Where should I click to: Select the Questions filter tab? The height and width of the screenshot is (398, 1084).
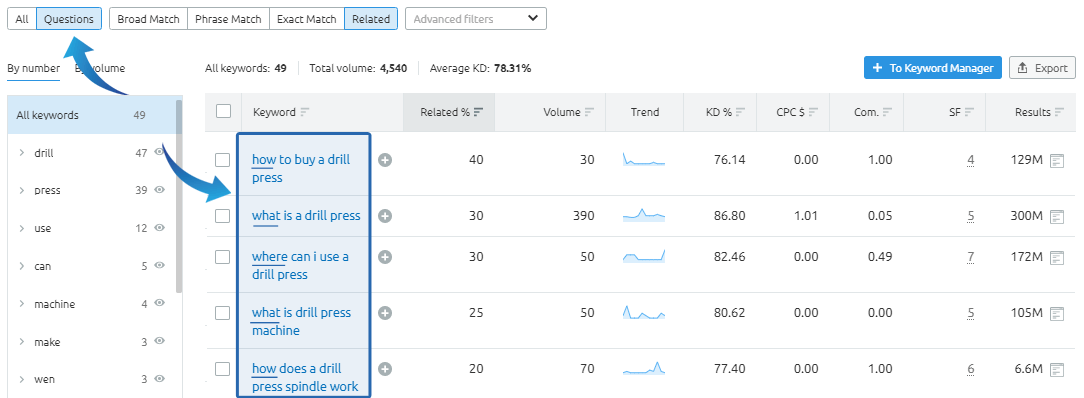(x=69, y=19)
